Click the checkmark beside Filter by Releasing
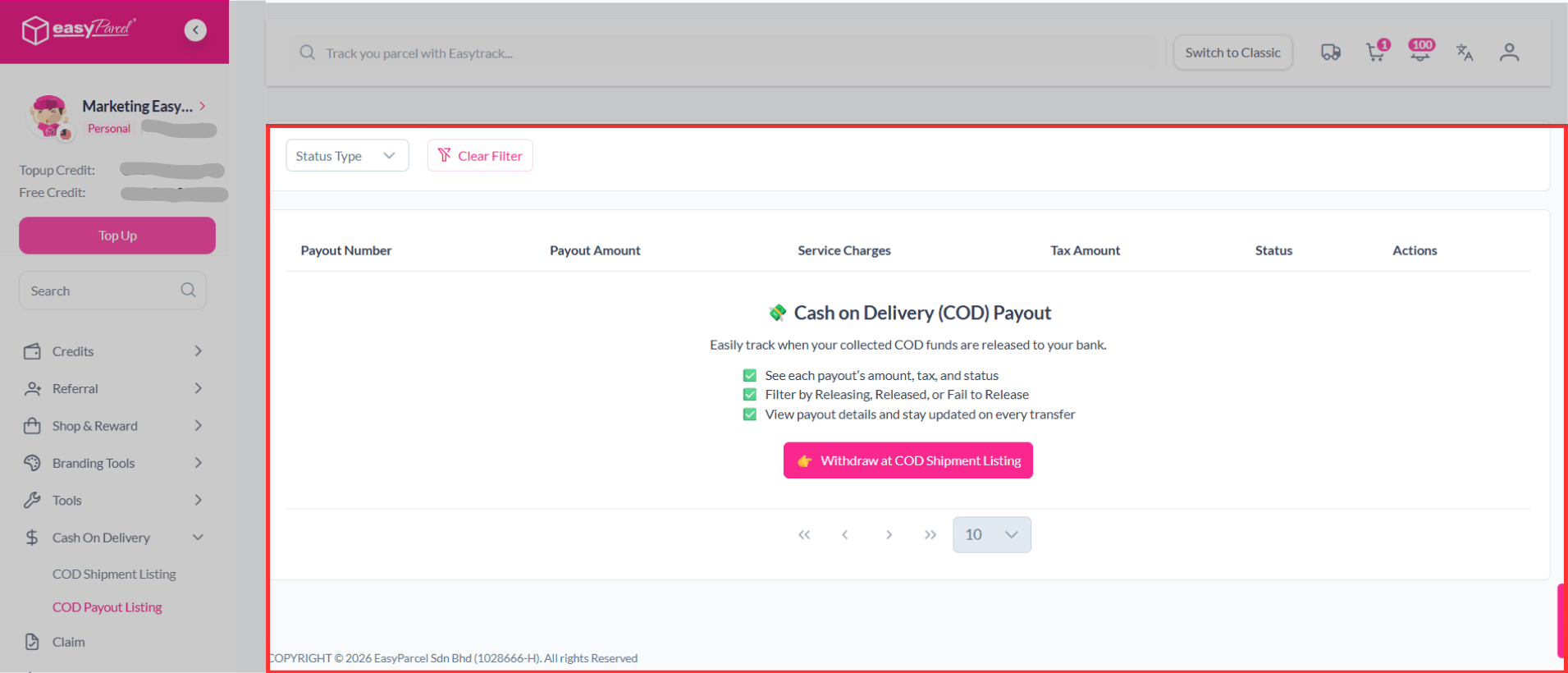Image resolution: width=1568 pixels, height=673 pixels. (749, 395)
